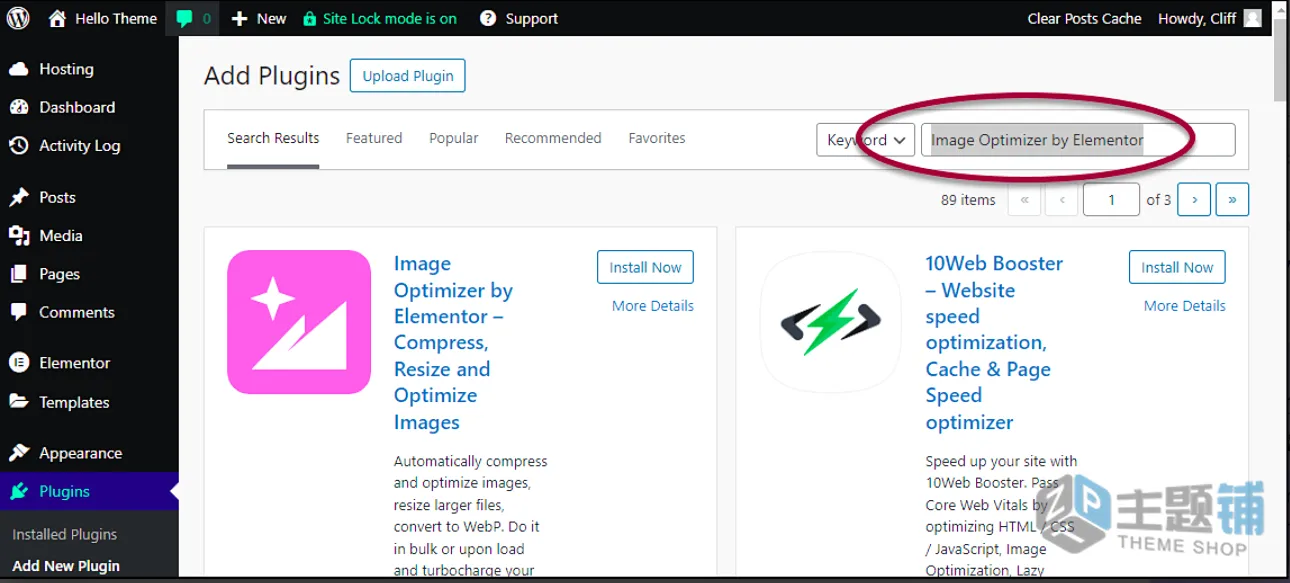Click the Appearance paintbrush icon
1290x583 pixels.
[19, 453]
